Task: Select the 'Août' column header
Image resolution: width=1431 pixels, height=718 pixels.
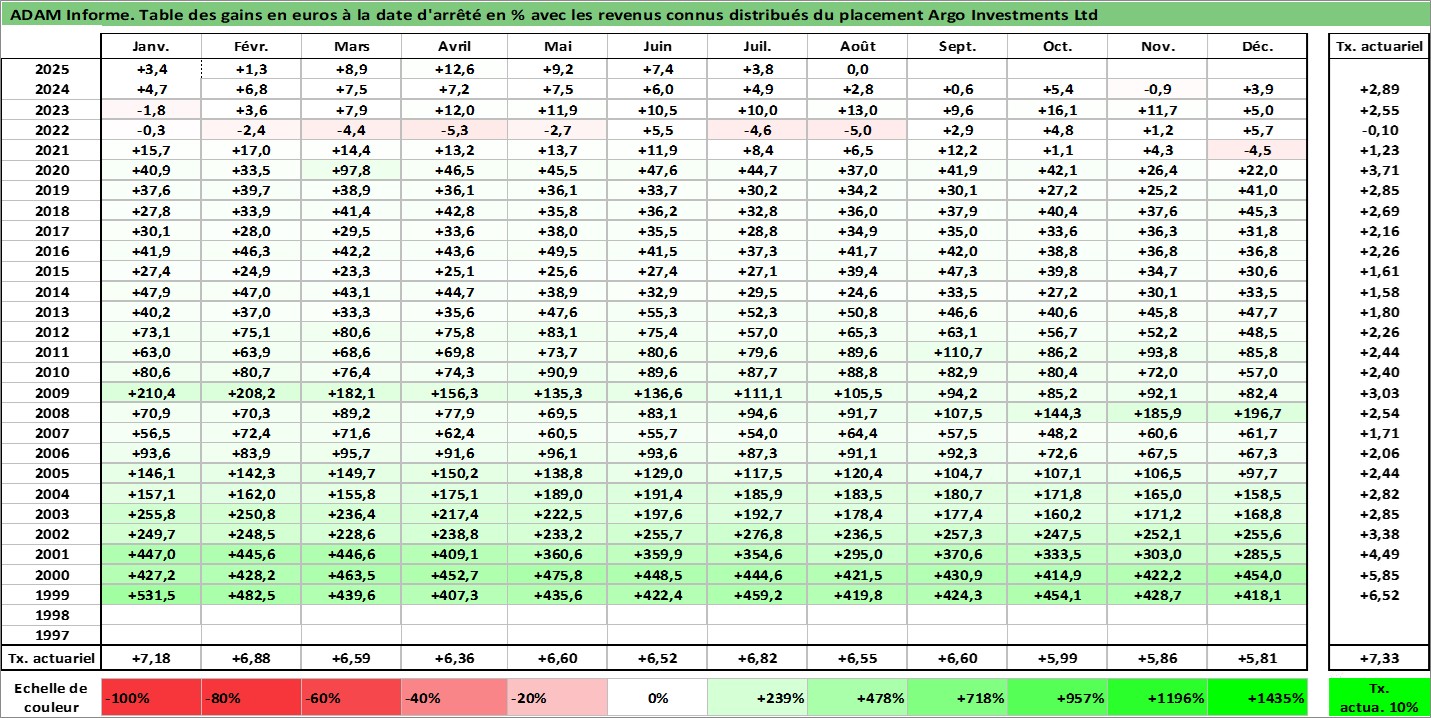Action: (857, 47)
